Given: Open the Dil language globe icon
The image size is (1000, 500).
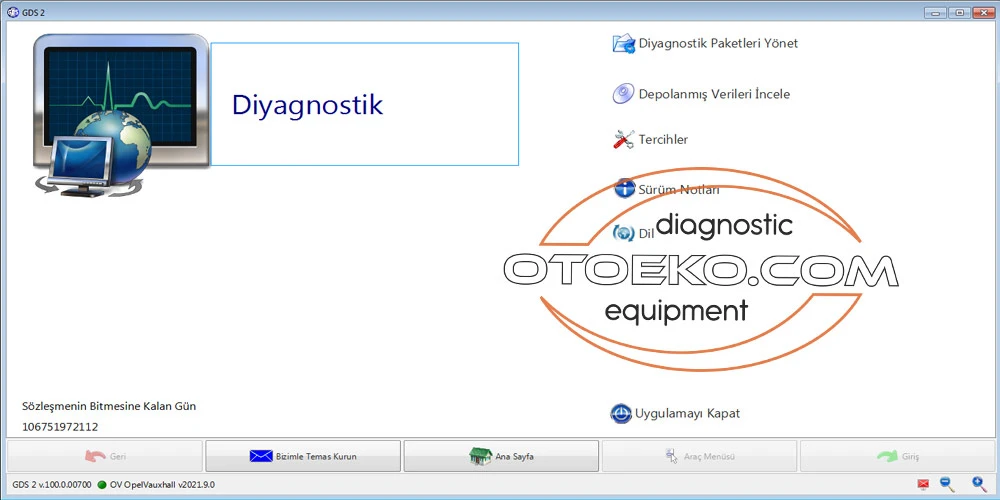Looking at the screenshot, I should 623,233.
